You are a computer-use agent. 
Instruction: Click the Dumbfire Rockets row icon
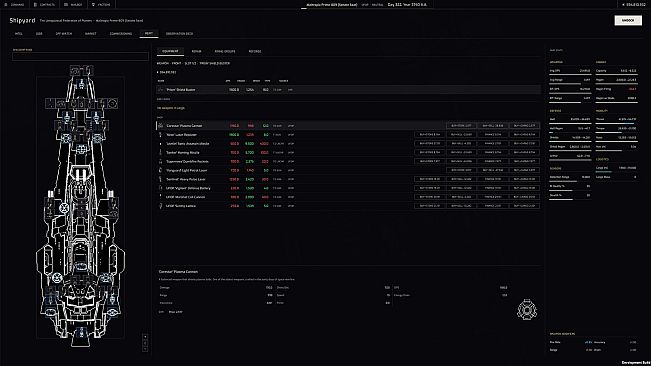coord(161,161)
